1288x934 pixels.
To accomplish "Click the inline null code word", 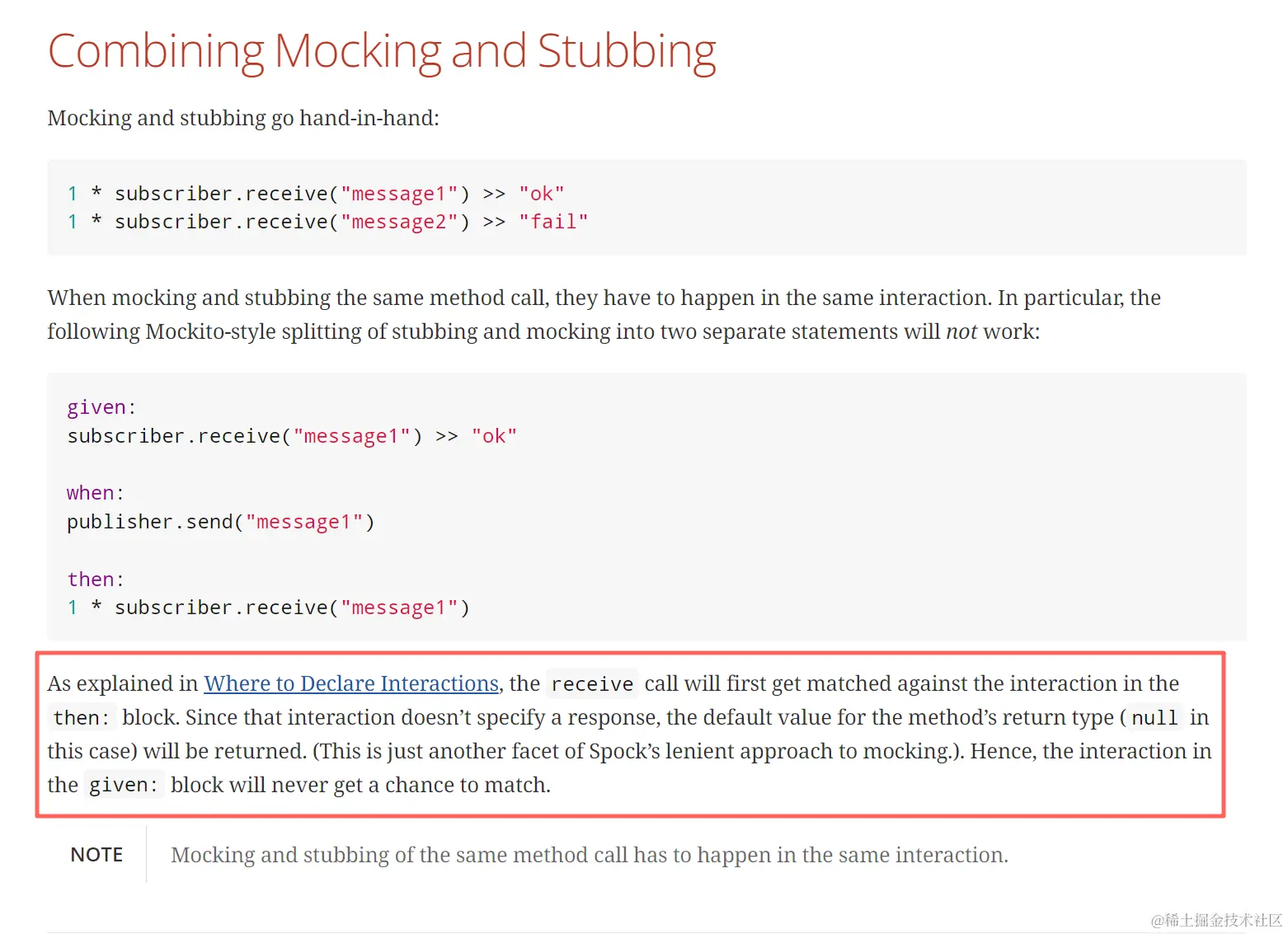I will (1154, 718).
